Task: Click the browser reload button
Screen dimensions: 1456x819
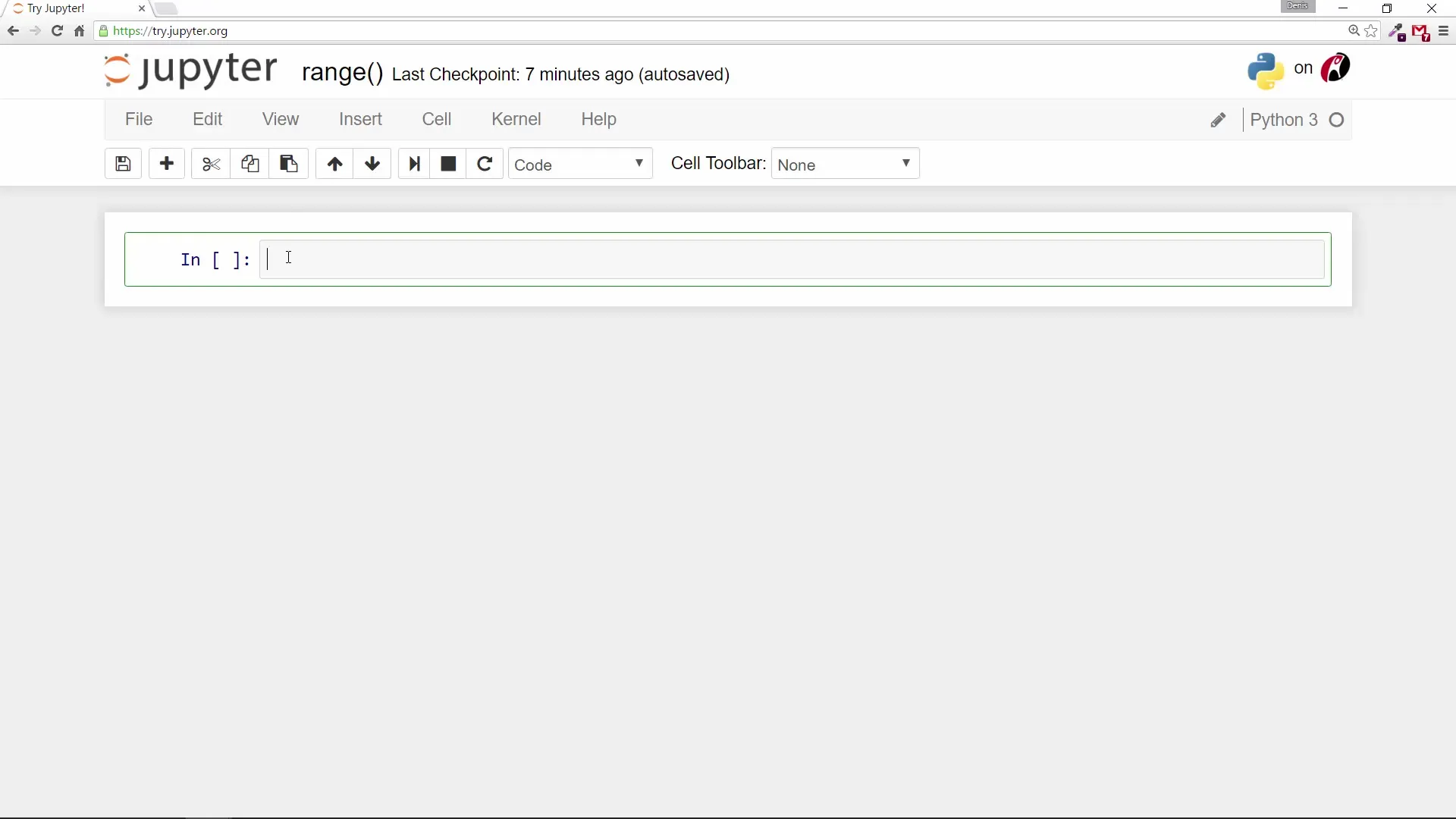Action: click(x=57, y=31)
